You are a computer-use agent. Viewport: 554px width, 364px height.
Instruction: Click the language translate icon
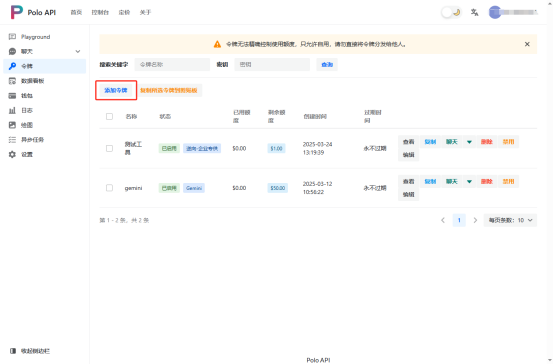tap(475, 12)
